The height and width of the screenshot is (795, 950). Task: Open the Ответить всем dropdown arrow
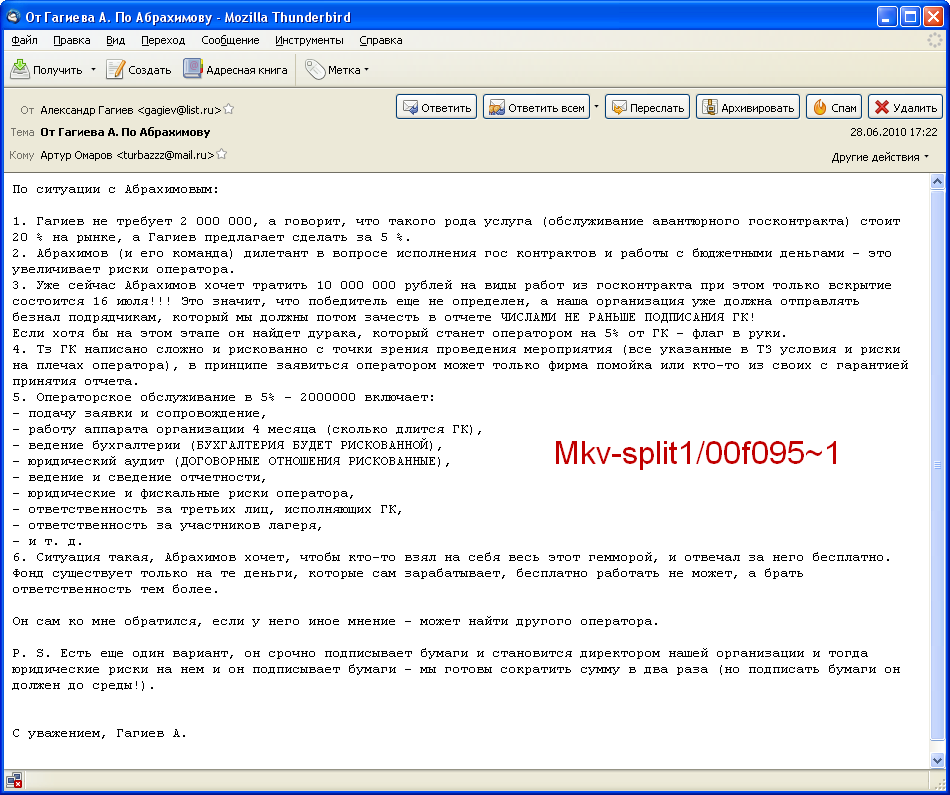[597, 107]
